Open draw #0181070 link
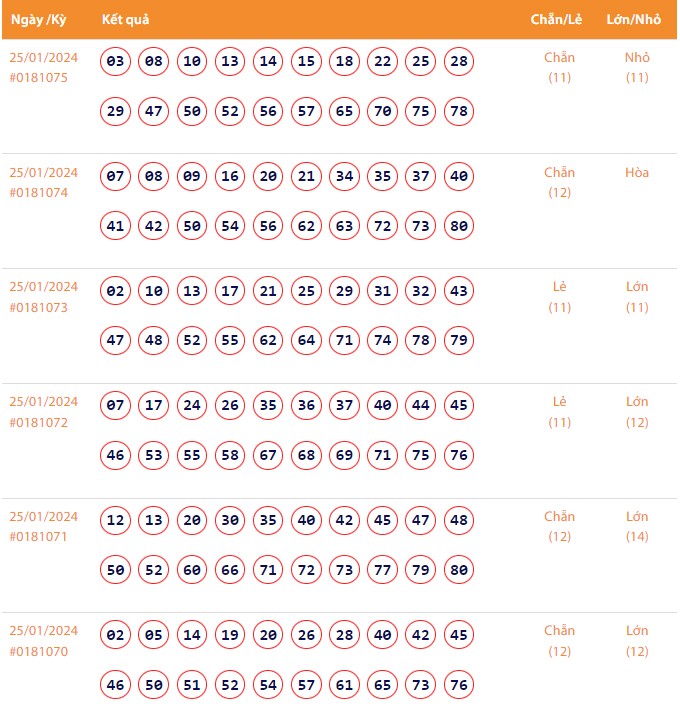This screenshot has height=722, width=680. click(39, 652)
